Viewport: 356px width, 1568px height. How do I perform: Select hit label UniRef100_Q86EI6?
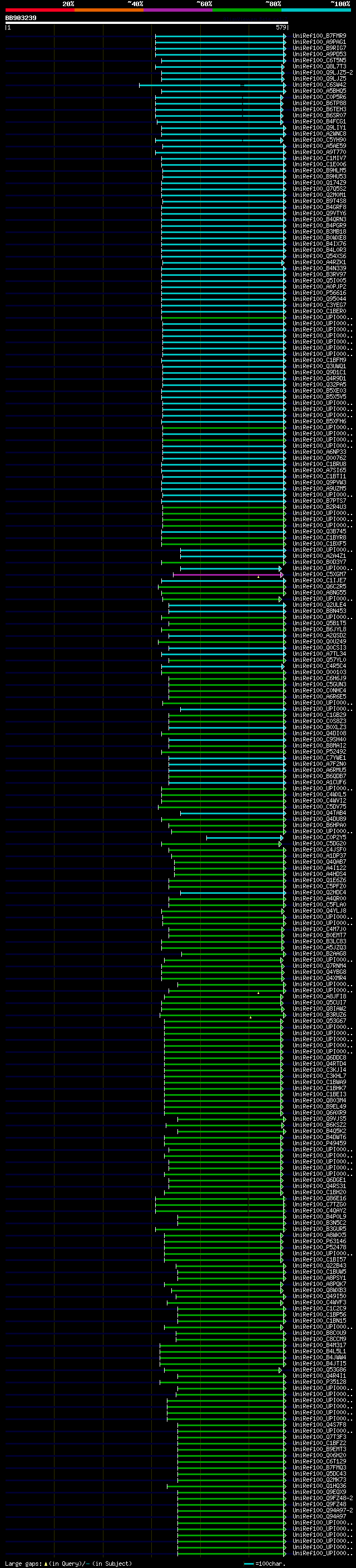click(x=319, y=1199)
